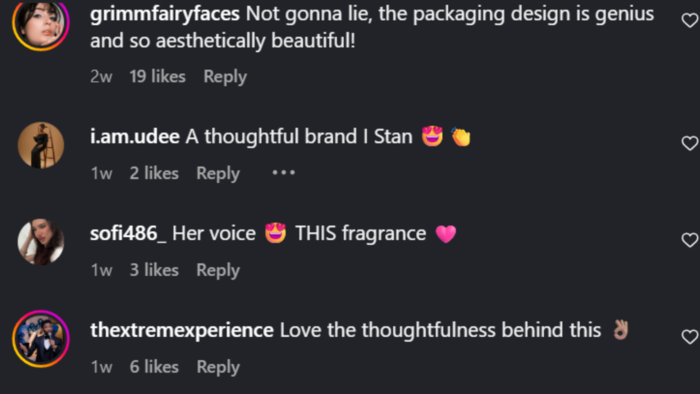
Task: Like thextremexperience's comment with the heart icon
Action: click(690, 337)
